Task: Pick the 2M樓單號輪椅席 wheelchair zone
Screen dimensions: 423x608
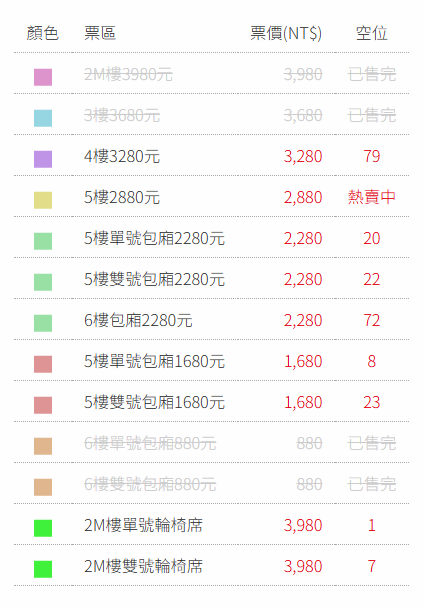Action: [211, 525]
